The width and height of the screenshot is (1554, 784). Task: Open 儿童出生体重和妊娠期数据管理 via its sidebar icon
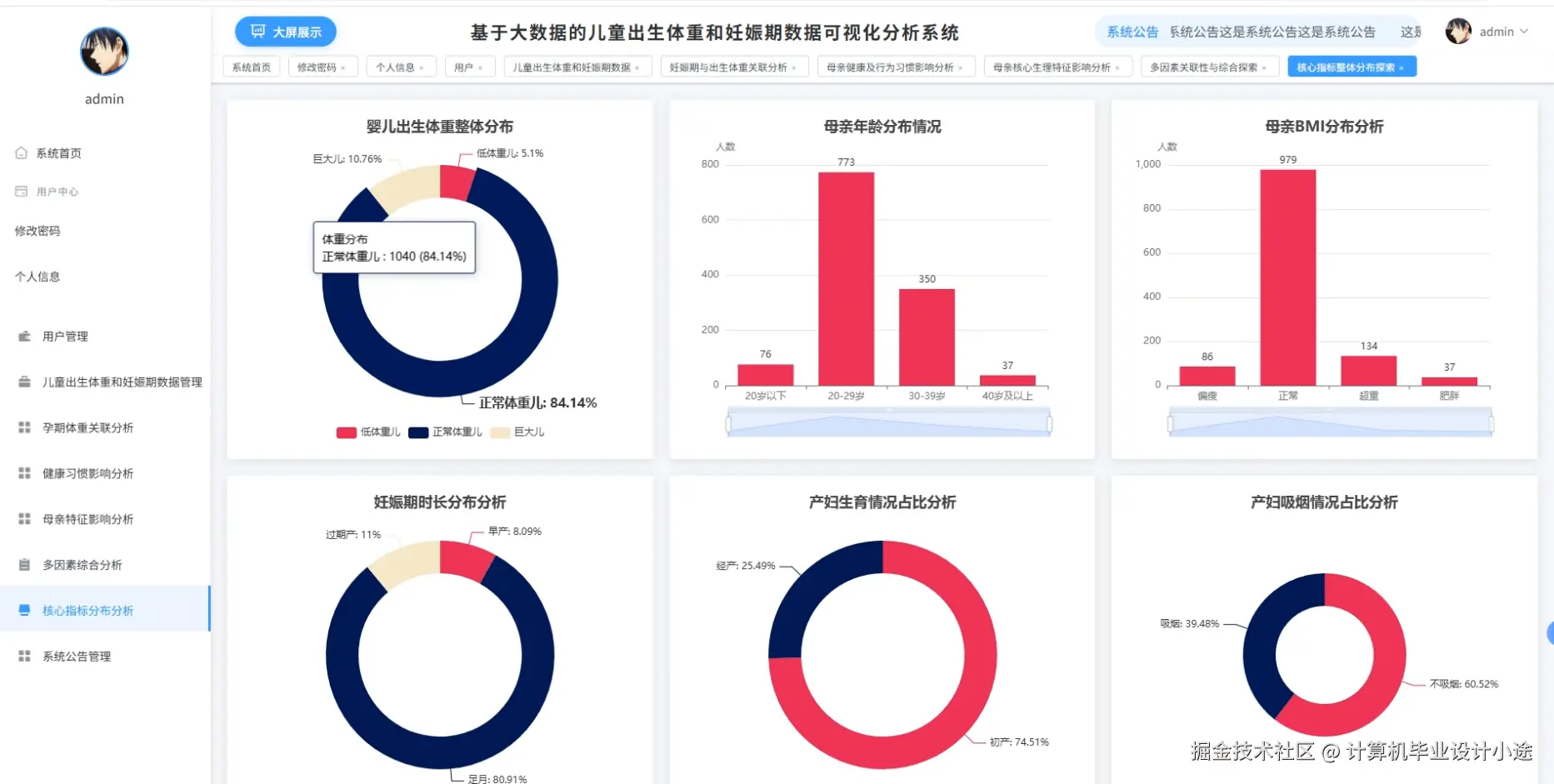click(22, 382)
